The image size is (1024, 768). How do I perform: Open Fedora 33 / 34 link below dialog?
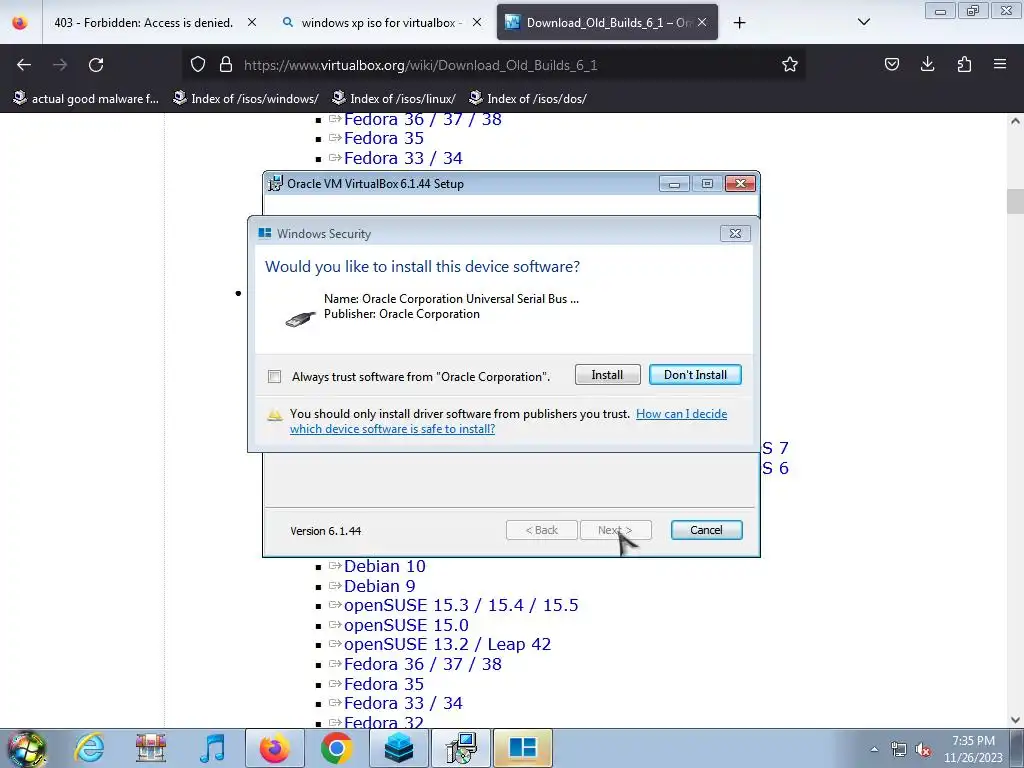pyautogui.click(x=403, y=703)
